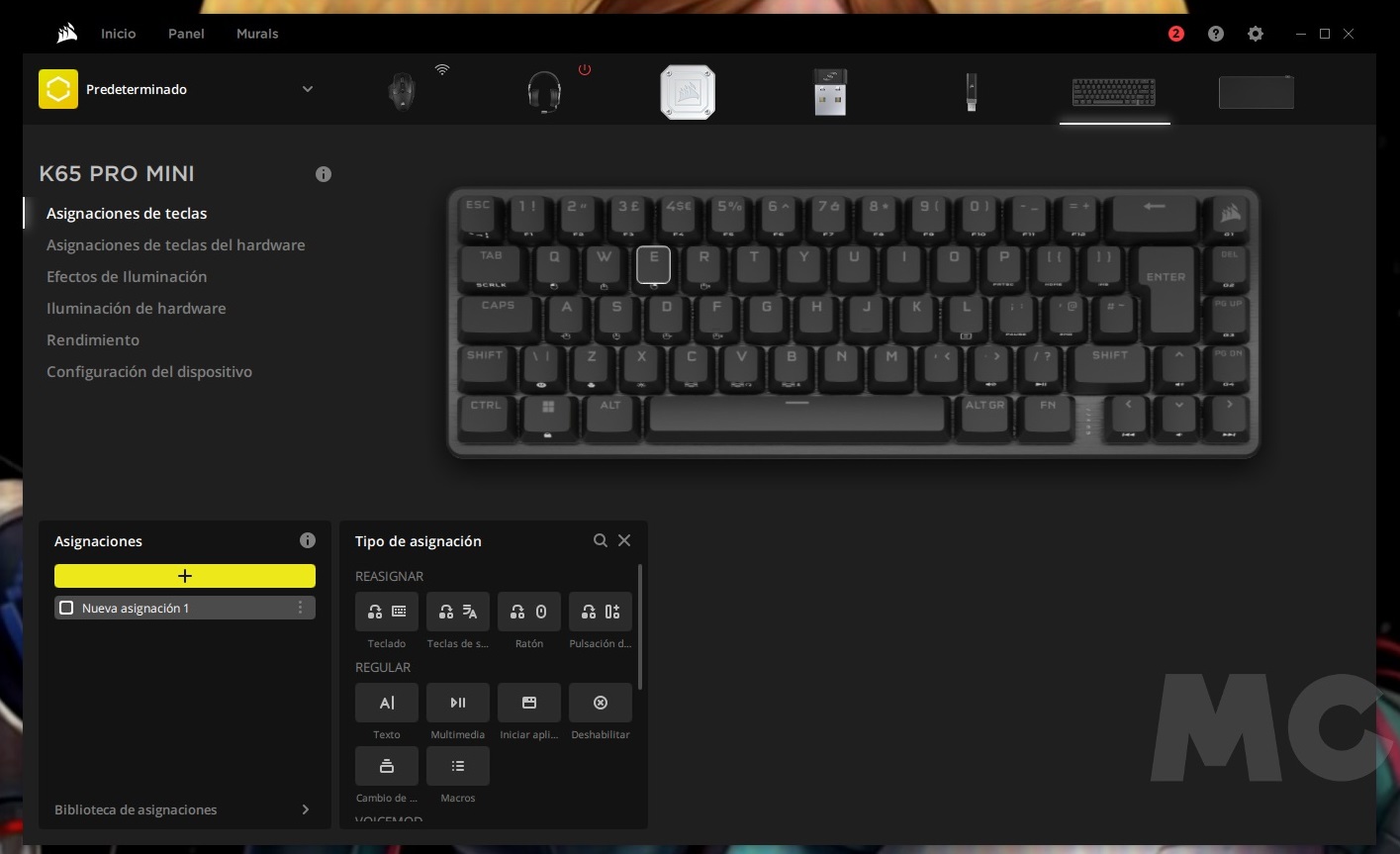The image size is (1400, 854).
Task: Open options menu for Nueva asignación 1
Action: click(301, 608)
